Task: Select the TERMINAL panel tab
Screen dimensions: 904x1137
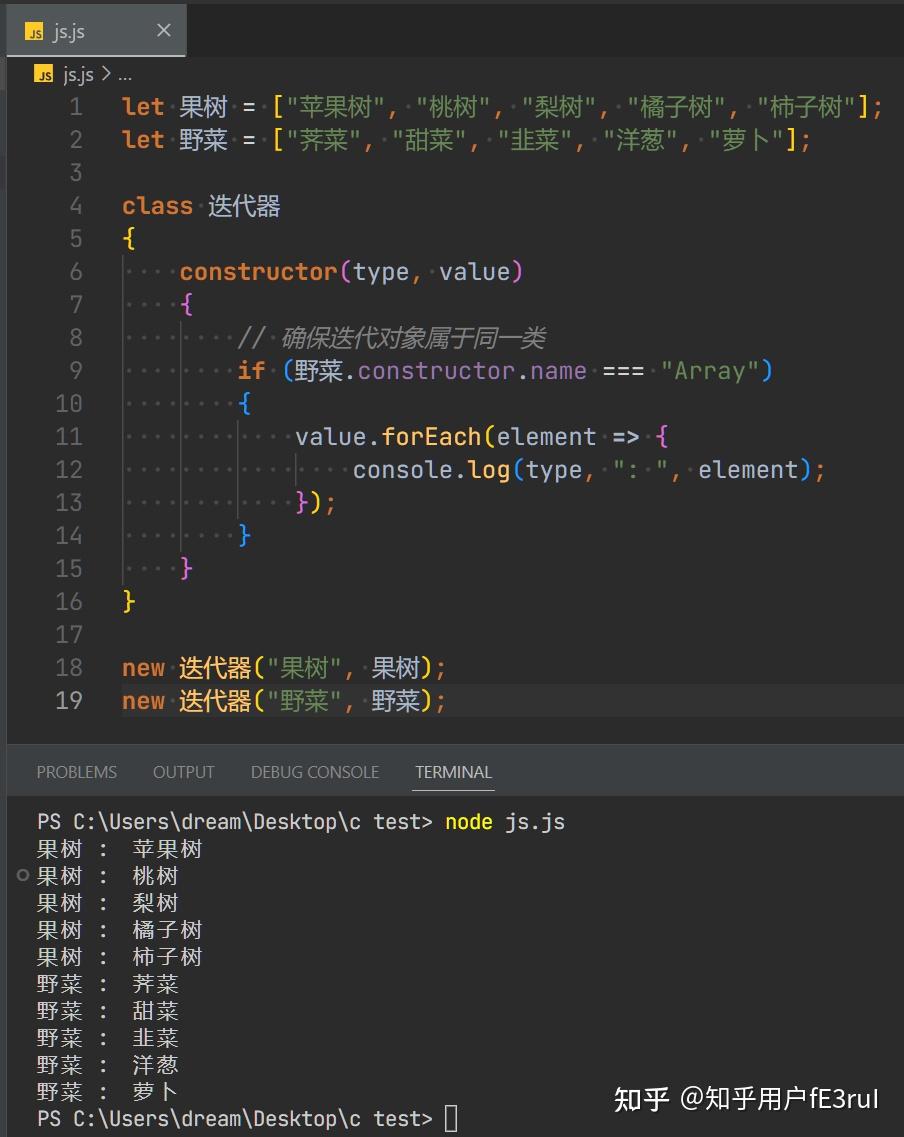Action: click(x=454, y=772)
